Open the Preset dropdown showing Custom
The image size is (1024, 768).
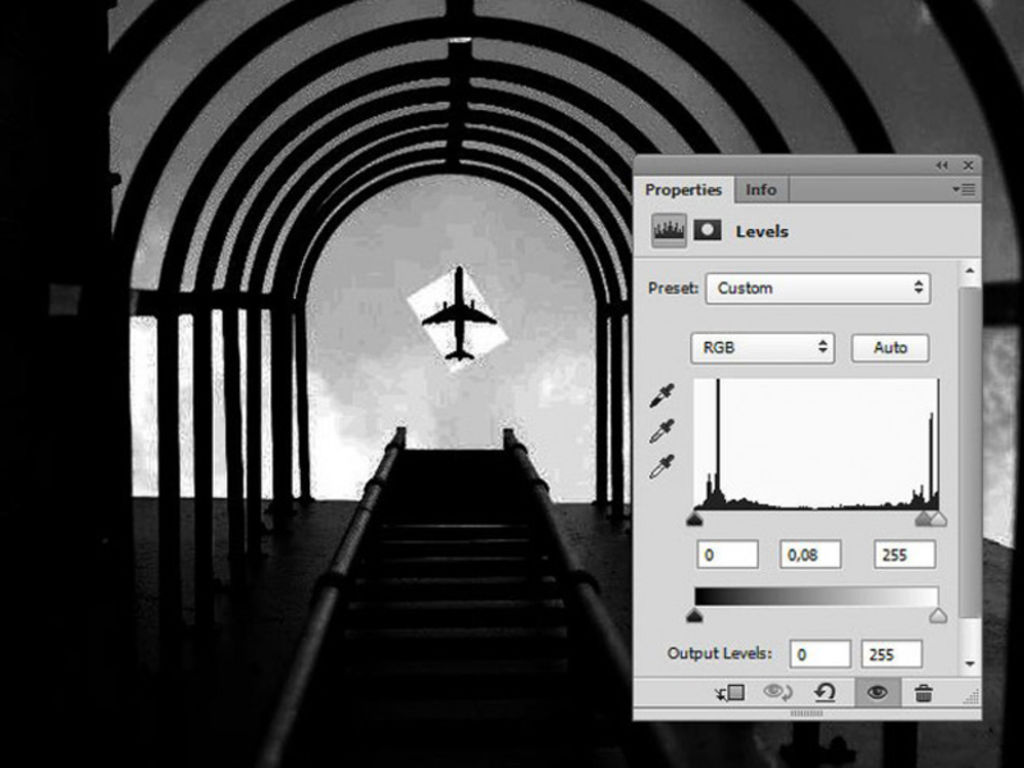tap(817, 288)
